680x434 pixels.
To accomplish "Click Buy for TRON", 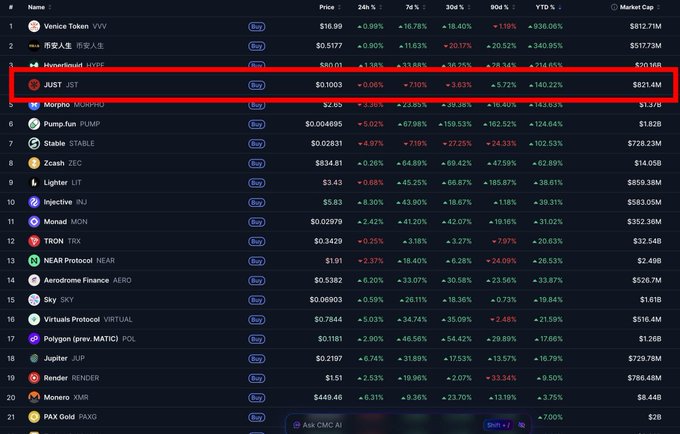I will click(257, 241).
